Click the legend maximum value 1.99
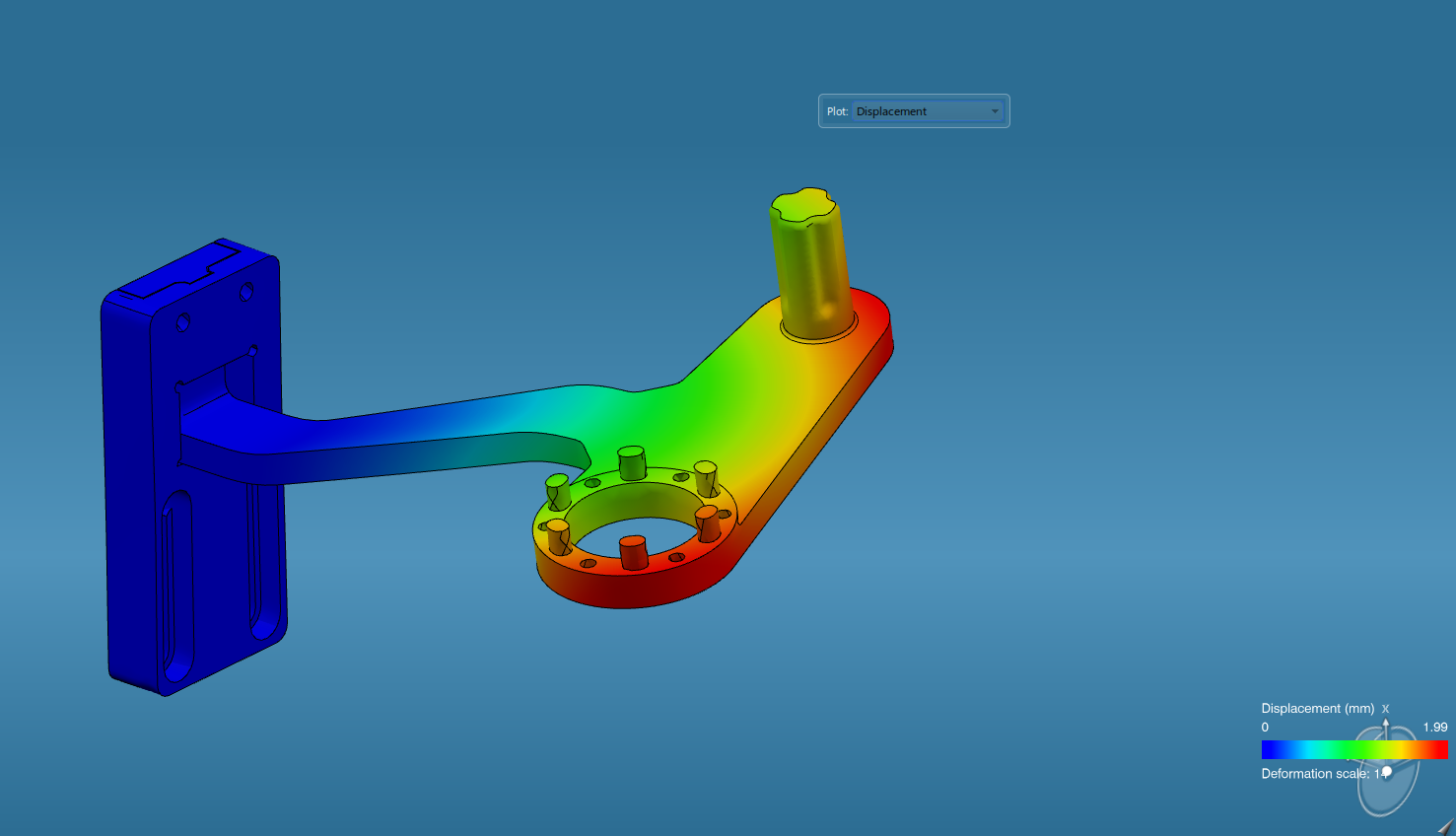Screen dimensions: 1456x836 tap(1434, 728)
